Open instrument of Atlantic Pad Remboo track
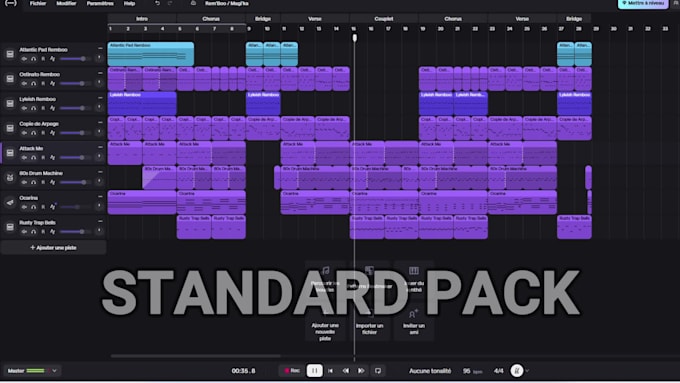 10,54
